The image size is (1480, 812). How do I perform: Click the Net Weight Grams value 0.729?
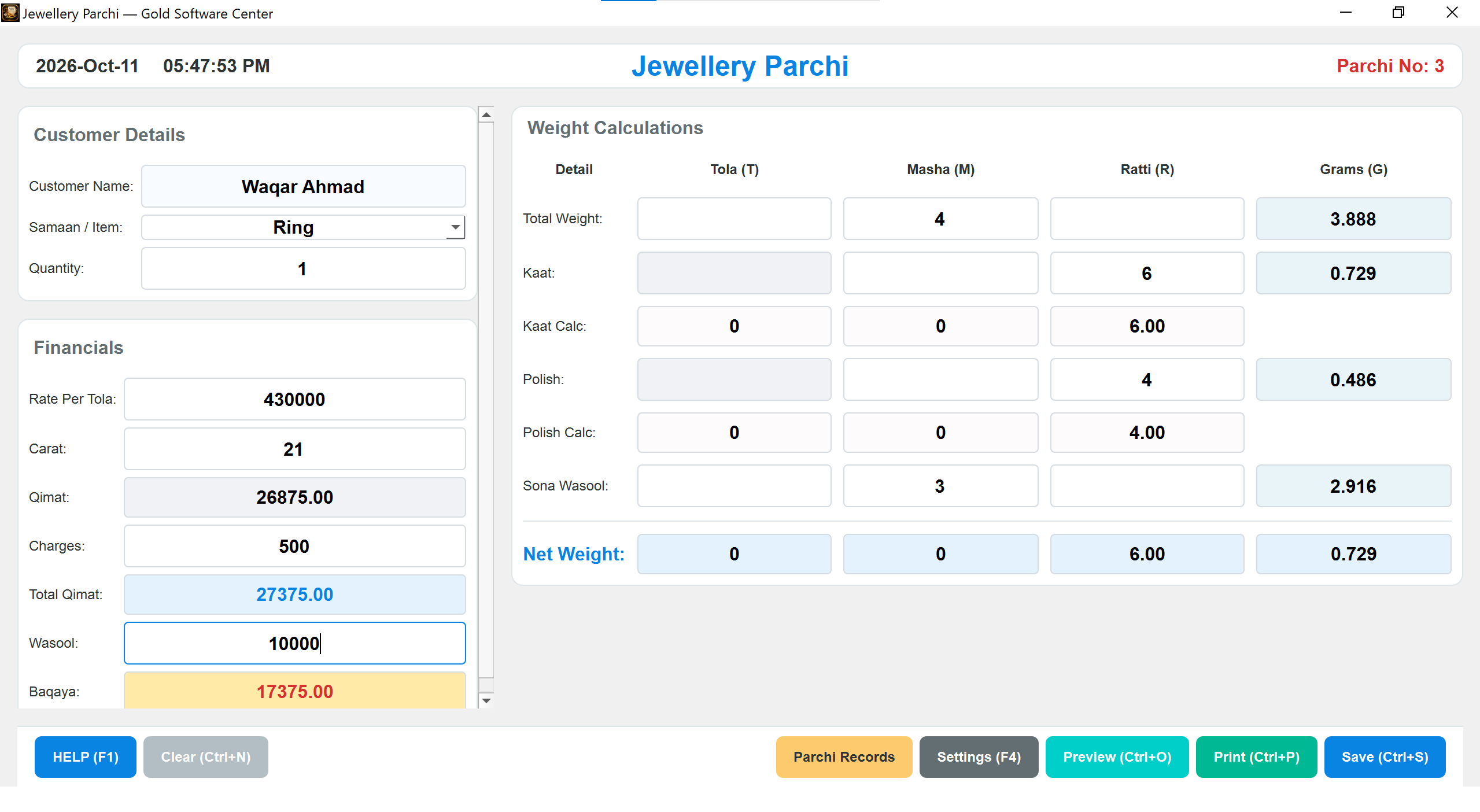(1353, 554)
